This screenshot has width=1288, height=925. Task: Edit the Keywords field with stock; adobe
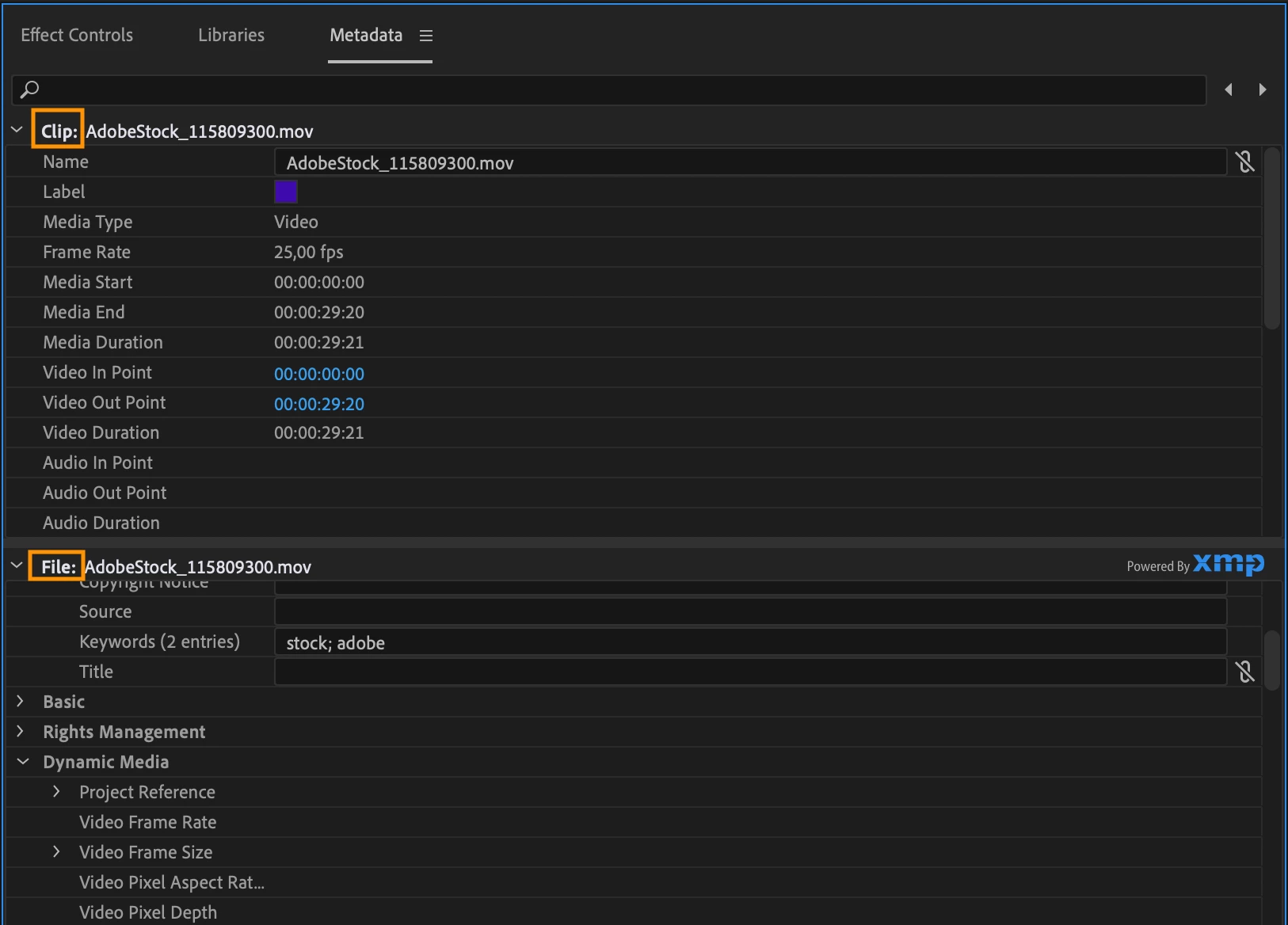click(751, 642)
